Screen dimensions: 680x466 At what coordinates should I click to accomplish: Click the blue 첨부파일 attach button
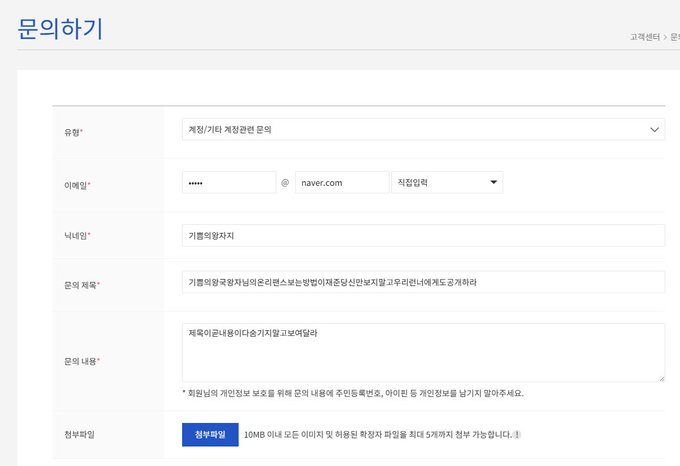[210, 434]
